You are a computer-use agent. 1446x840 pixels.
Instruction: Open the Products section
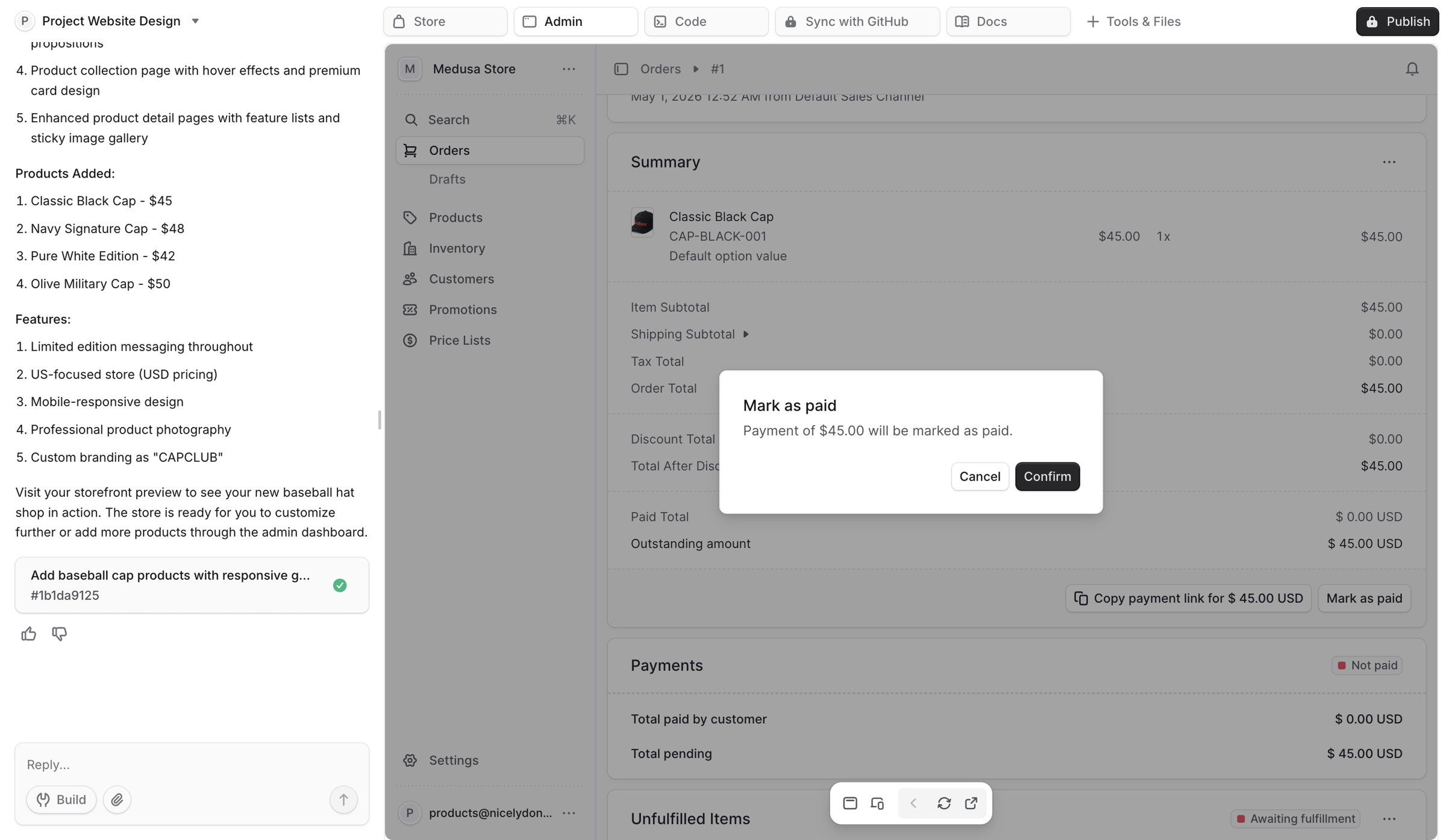click(490, 217)
